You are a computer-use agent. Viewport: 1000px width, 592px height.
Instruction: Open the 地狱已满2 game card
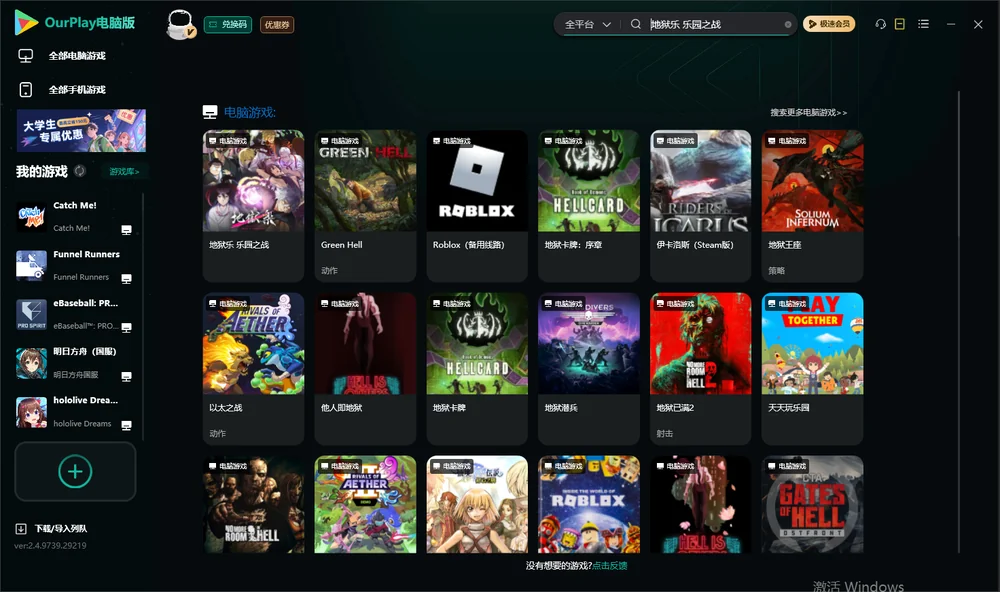tap(701, 369)
